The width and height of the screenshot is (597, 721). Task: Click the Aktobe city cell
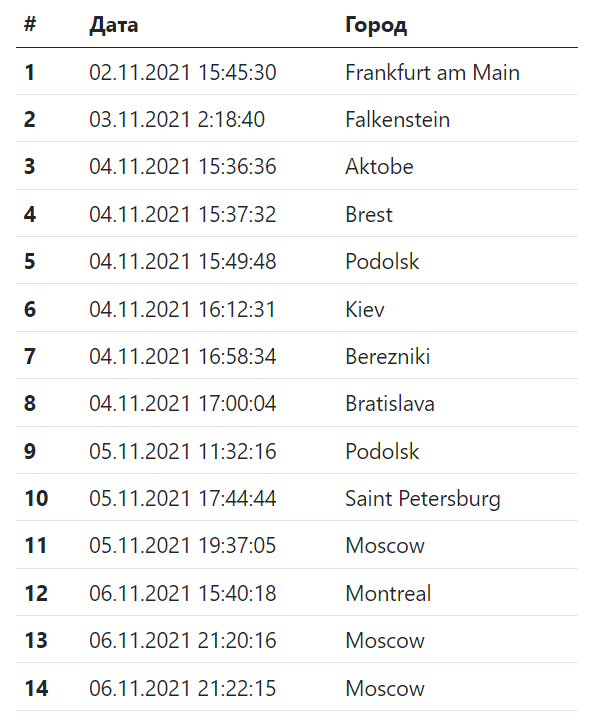coord(379,167)
